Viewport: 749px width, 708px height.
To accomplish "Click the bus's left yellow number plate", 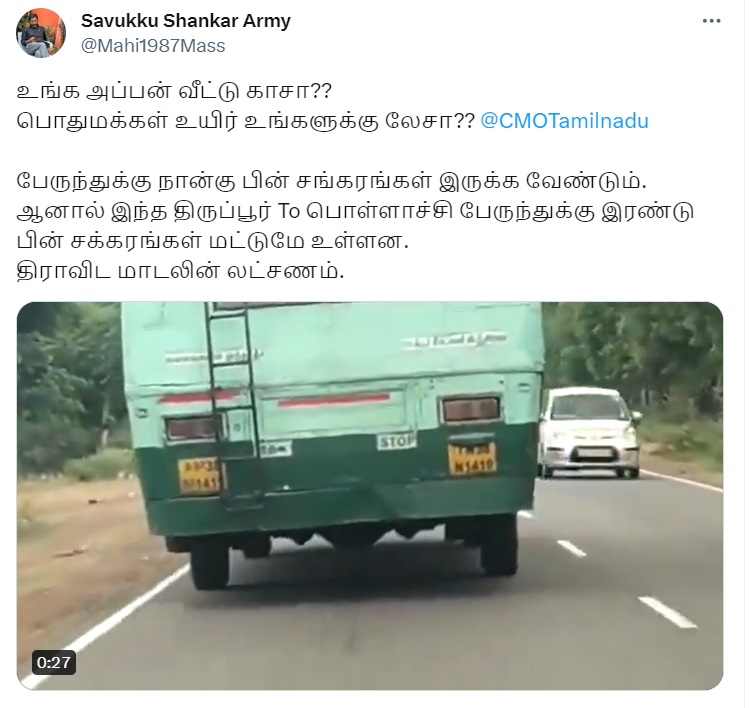I will 200,476.
